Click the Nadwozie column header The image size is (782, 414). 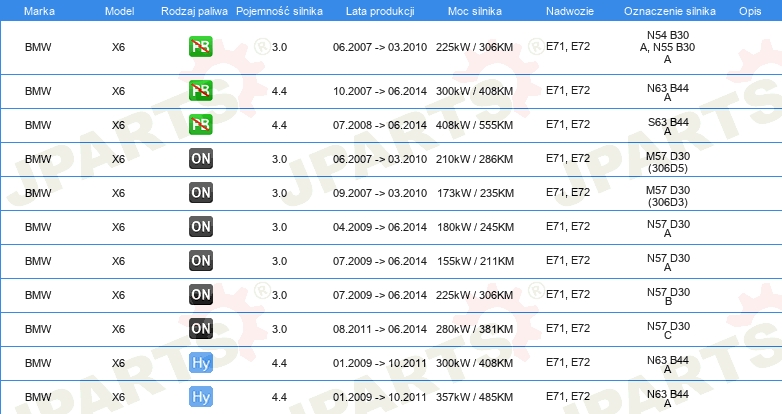click(x=570, y=11)
